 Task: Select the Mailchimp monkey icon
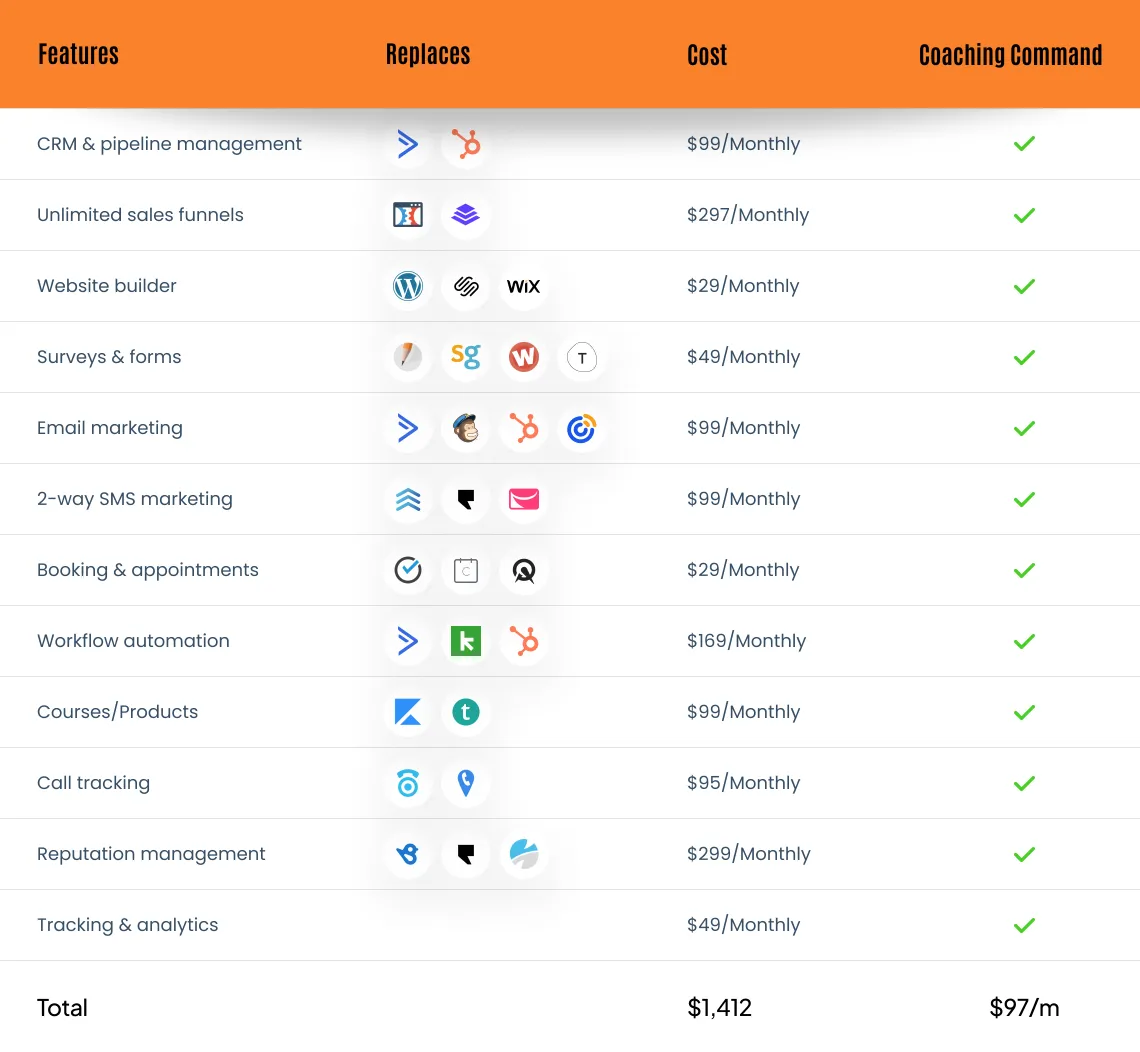point(466,428)
